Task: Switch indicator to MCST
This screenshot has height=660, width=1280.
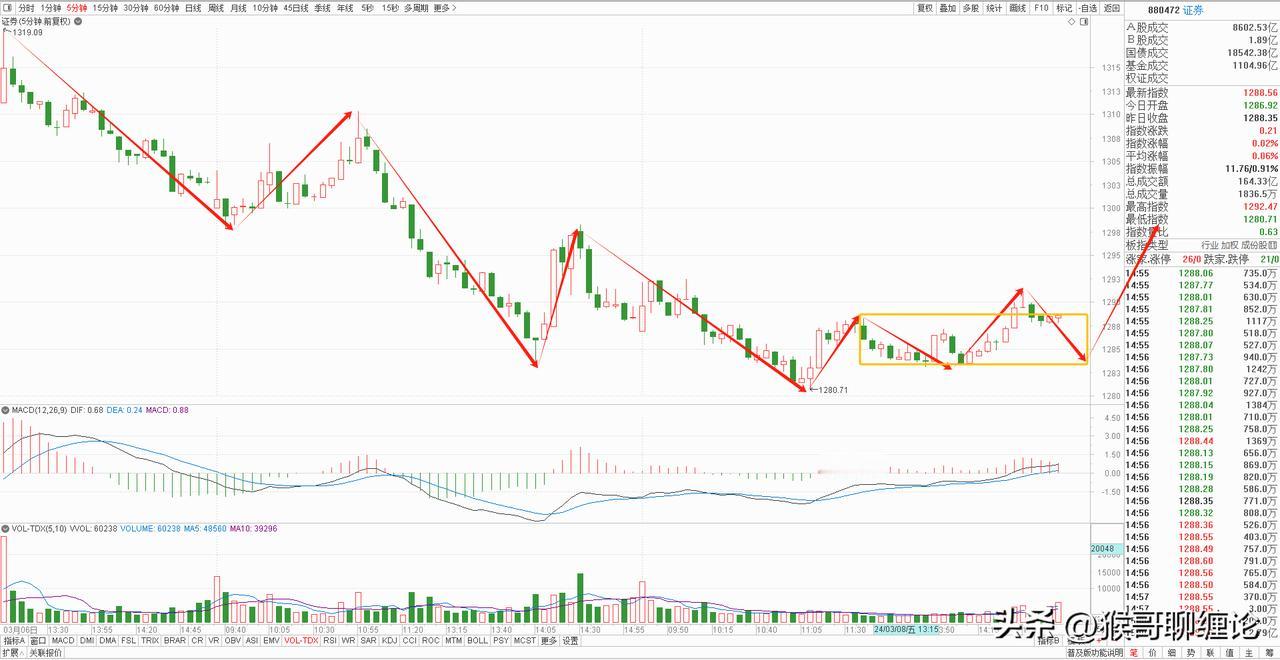Action: [525, 640]
